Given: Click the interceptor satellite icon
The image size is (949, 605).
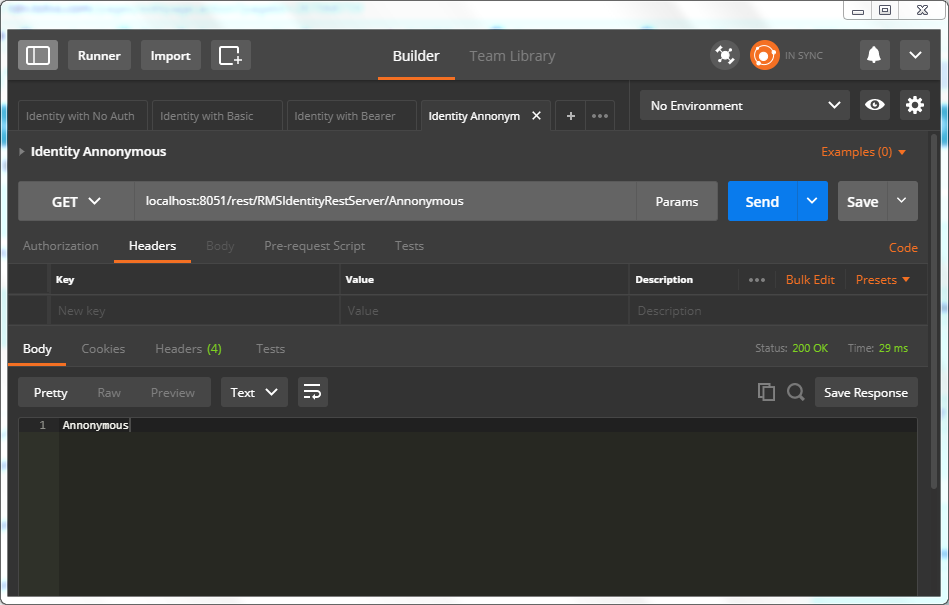Looking at the screenshot, I should tap(724, 55).
